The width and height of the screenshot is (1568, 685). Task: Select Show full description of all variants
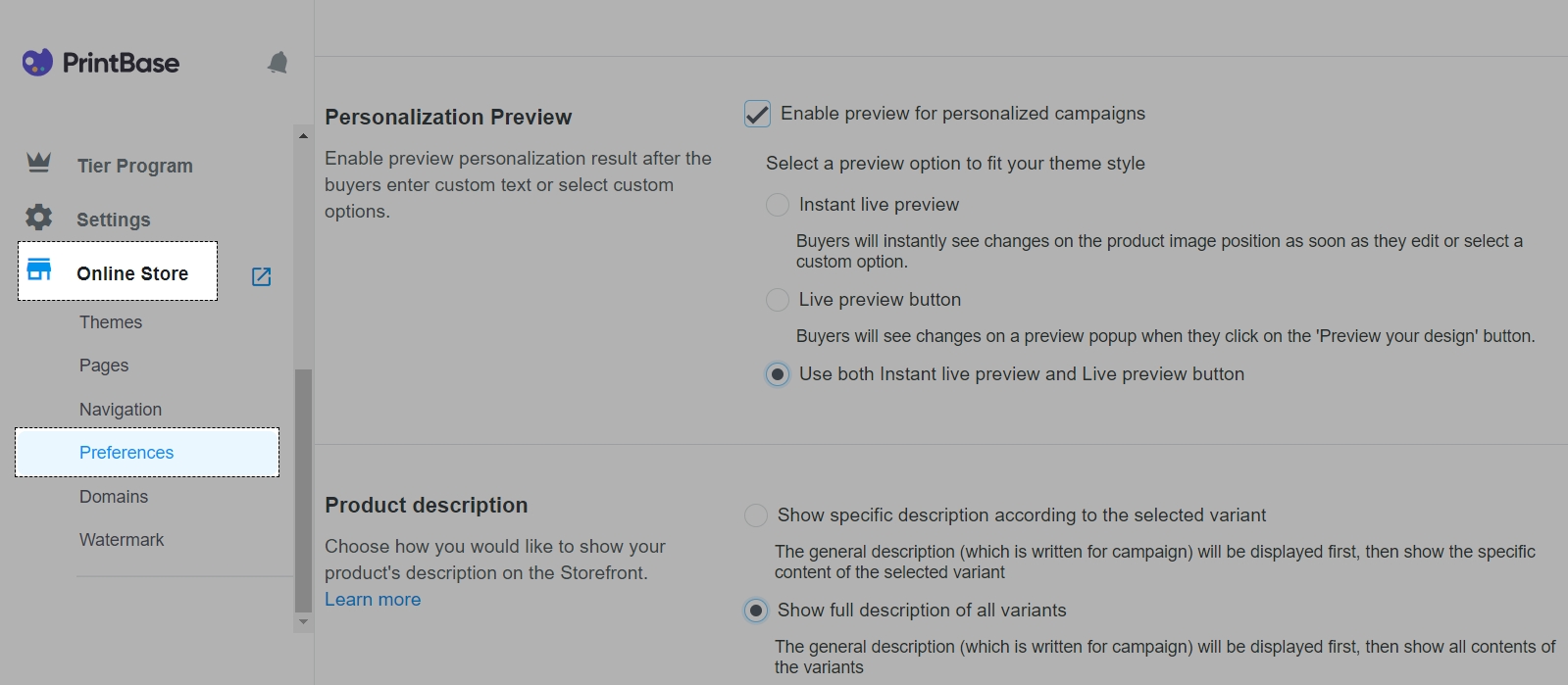[756, 611]
